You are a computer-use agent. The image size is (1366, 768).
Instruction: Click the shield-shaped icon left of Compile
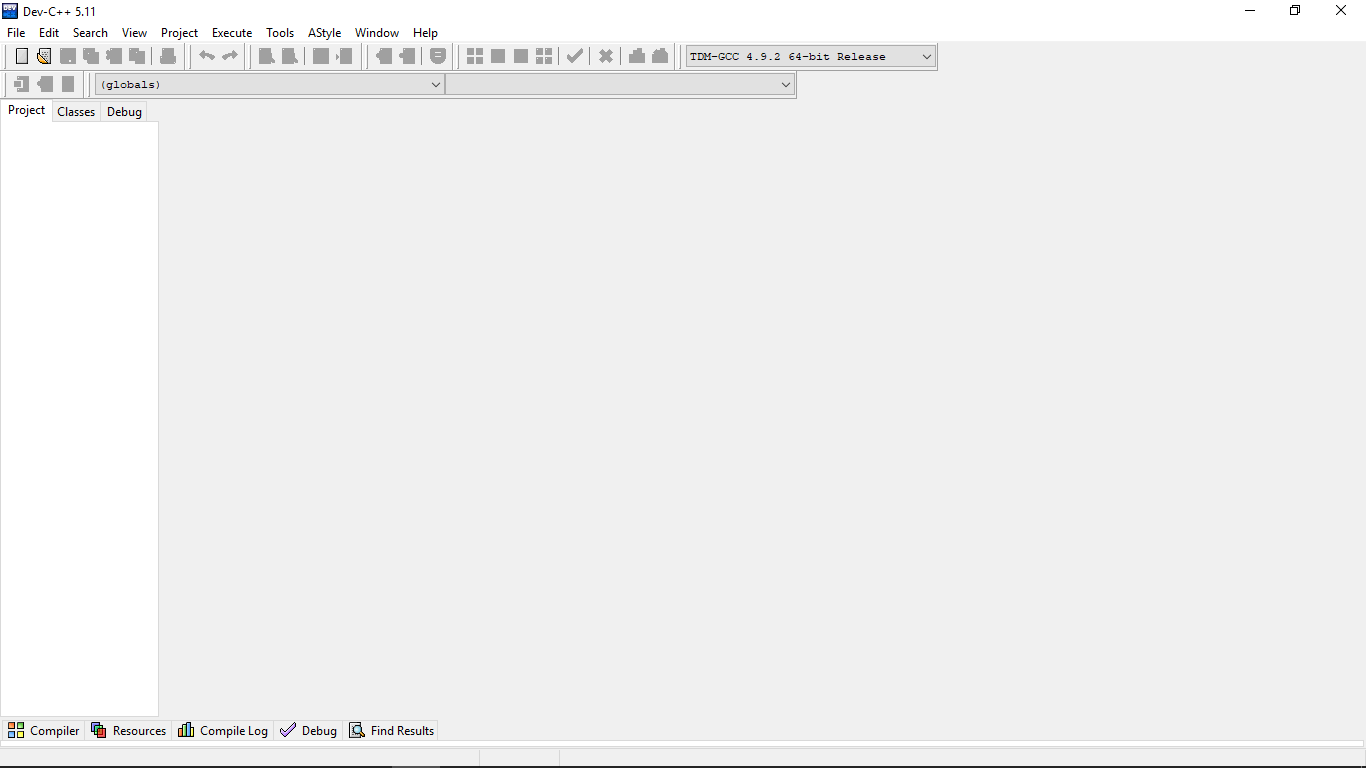(x=438, y=56)
